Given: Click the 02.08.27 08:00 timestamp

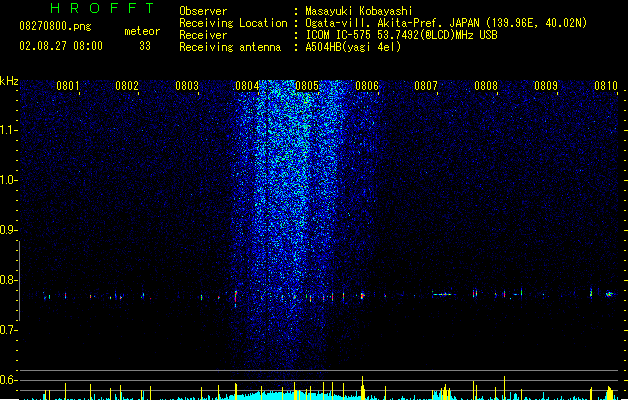Looking at the screenshot, I should 61,46.
